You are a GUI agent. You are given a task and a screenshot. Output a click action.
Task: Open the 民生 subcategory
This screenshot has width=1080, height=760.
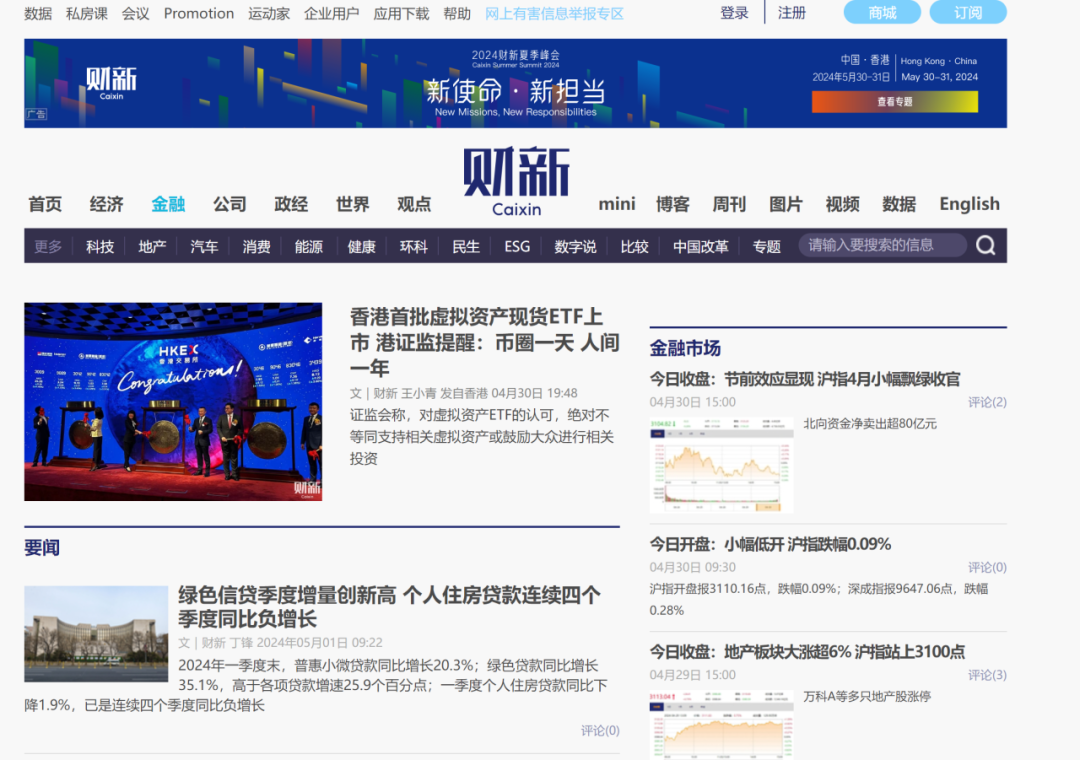click(466, 246)
